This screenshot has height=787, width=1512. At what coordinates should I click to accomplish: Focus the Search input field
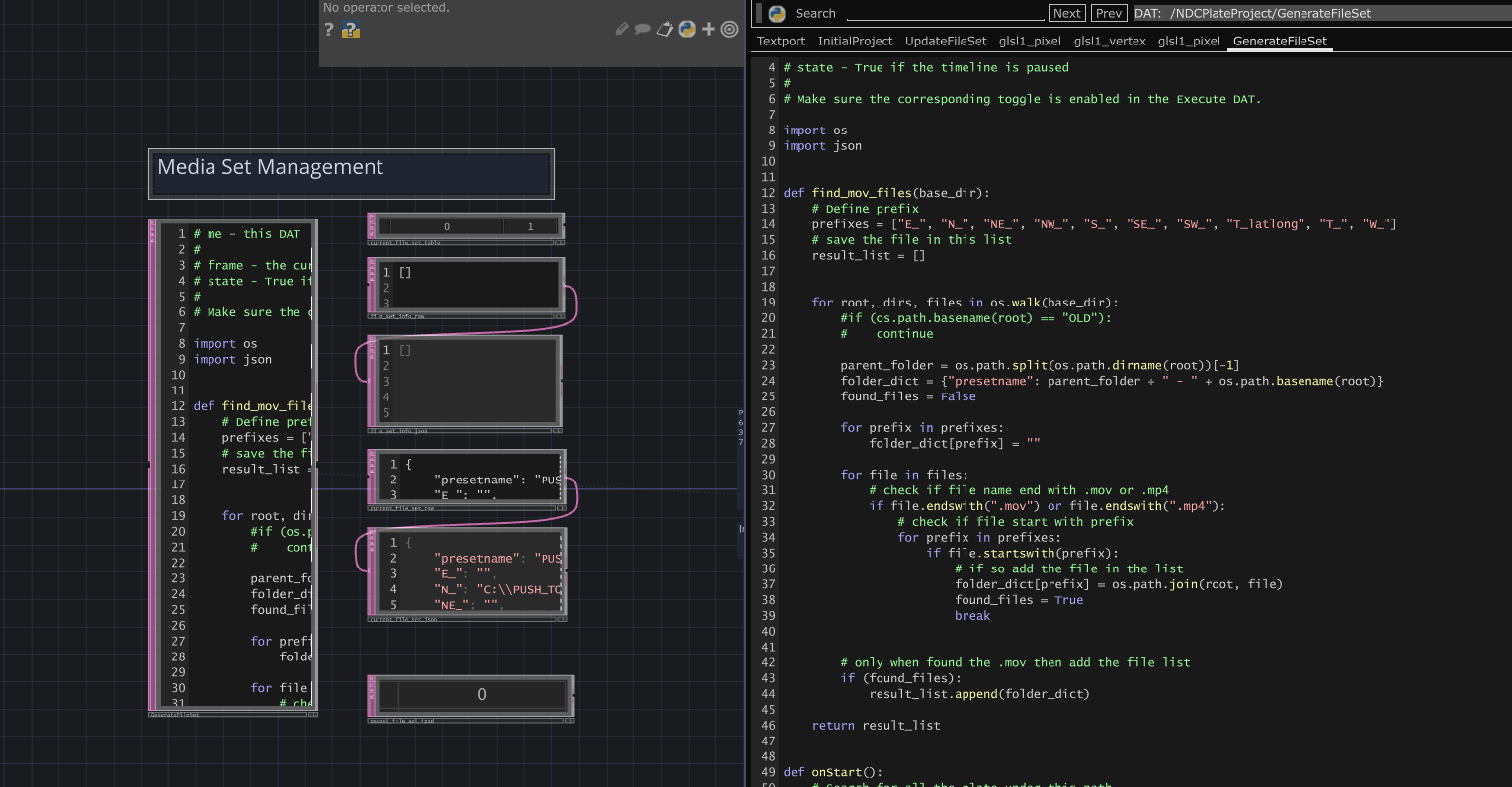[946, 13]
